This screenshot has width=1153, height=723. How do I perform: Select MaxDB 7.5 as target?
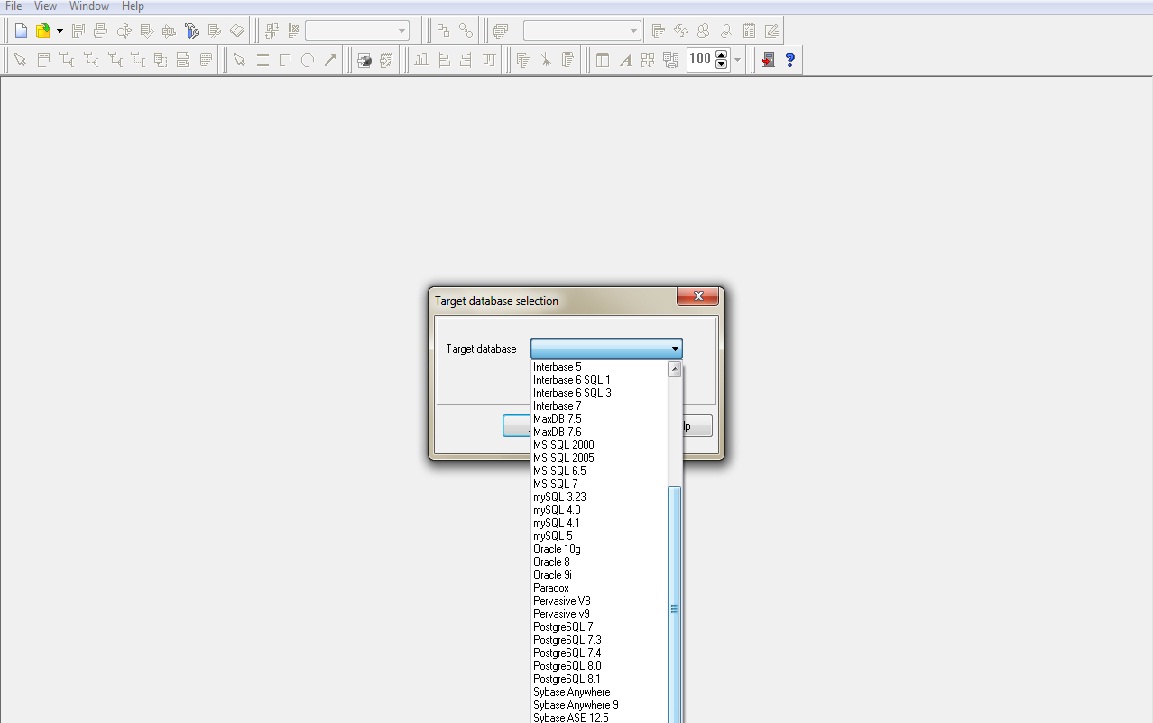[x=599, y=419]
